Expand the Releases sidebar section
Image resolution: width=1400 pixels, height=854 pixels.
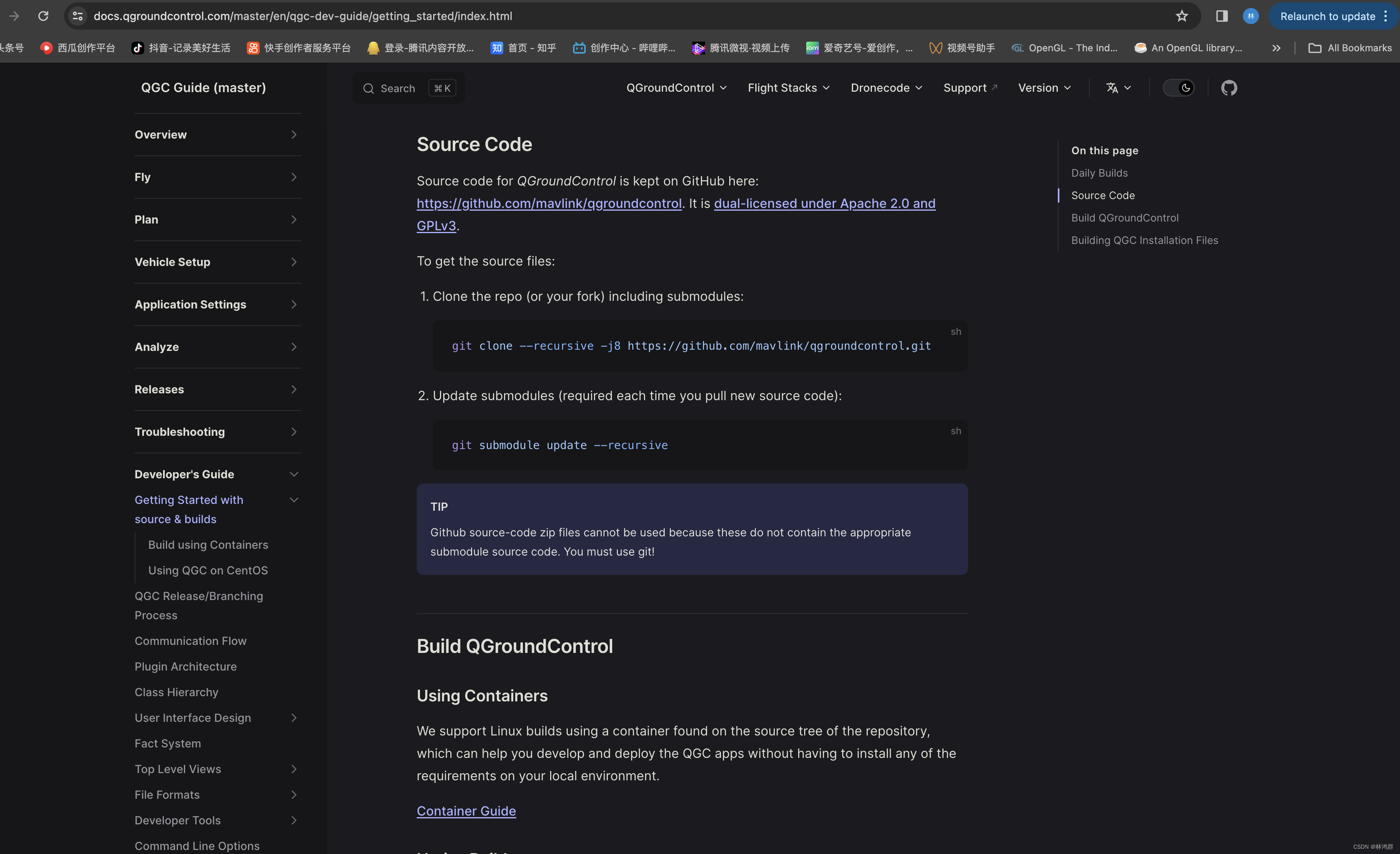click(x=218, y=389)
